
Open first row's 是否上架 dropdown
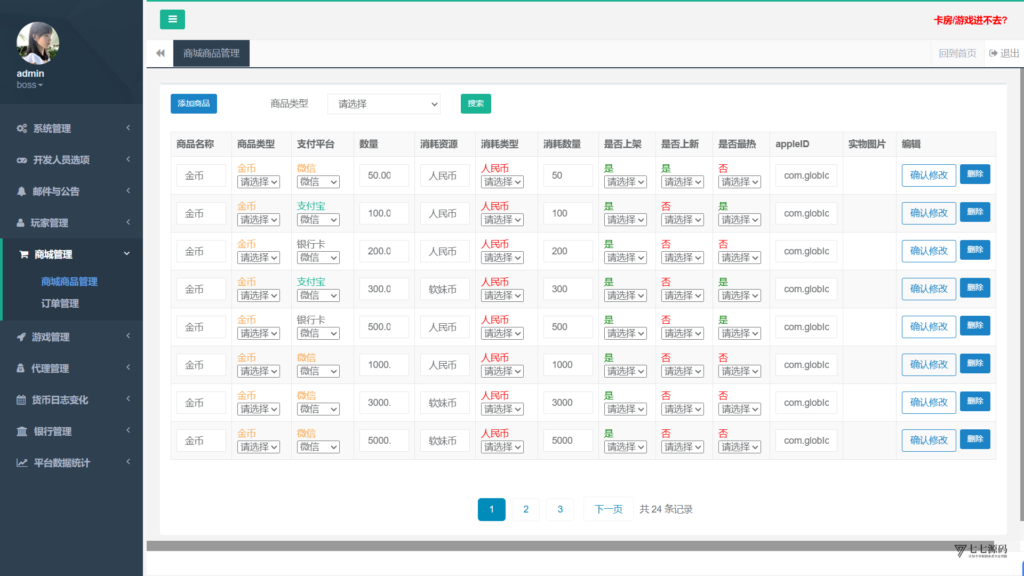625,182
